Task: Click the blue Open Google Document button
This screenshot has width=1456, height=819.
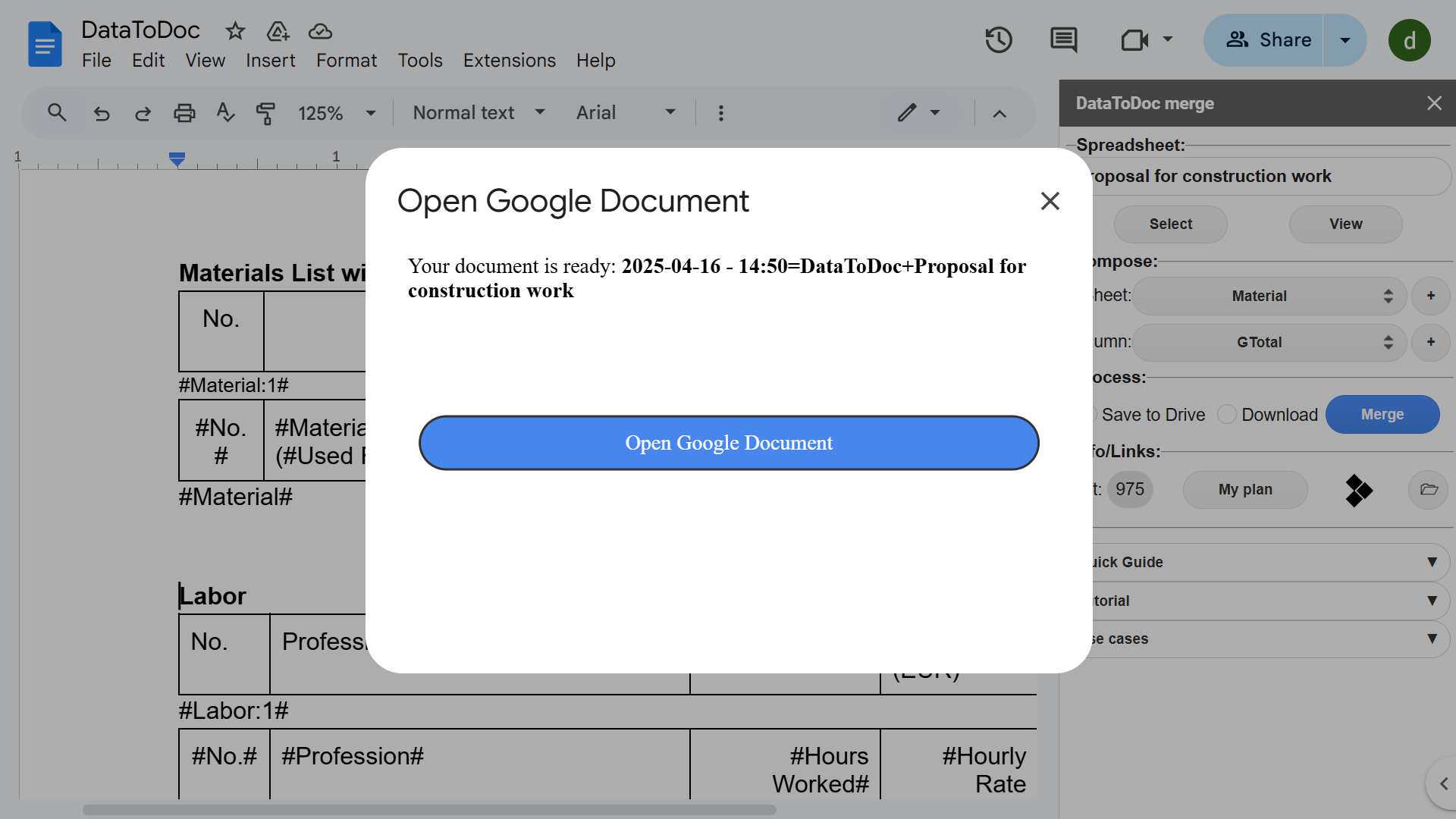Action: [x=729, y=443]
